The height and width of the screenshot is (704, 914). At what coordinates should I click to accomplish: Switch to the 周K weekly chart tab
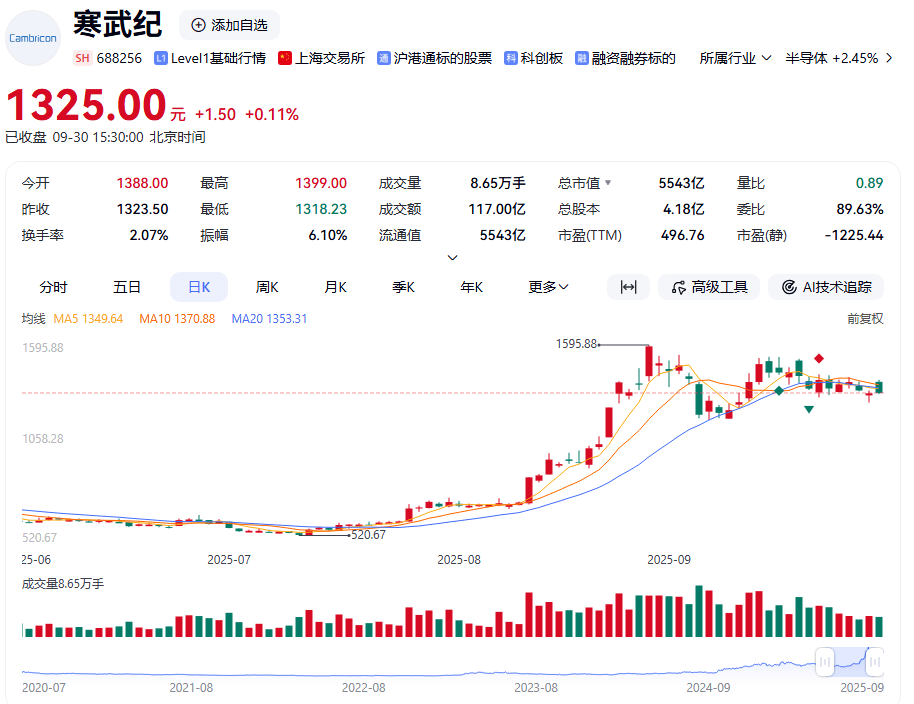267,287
